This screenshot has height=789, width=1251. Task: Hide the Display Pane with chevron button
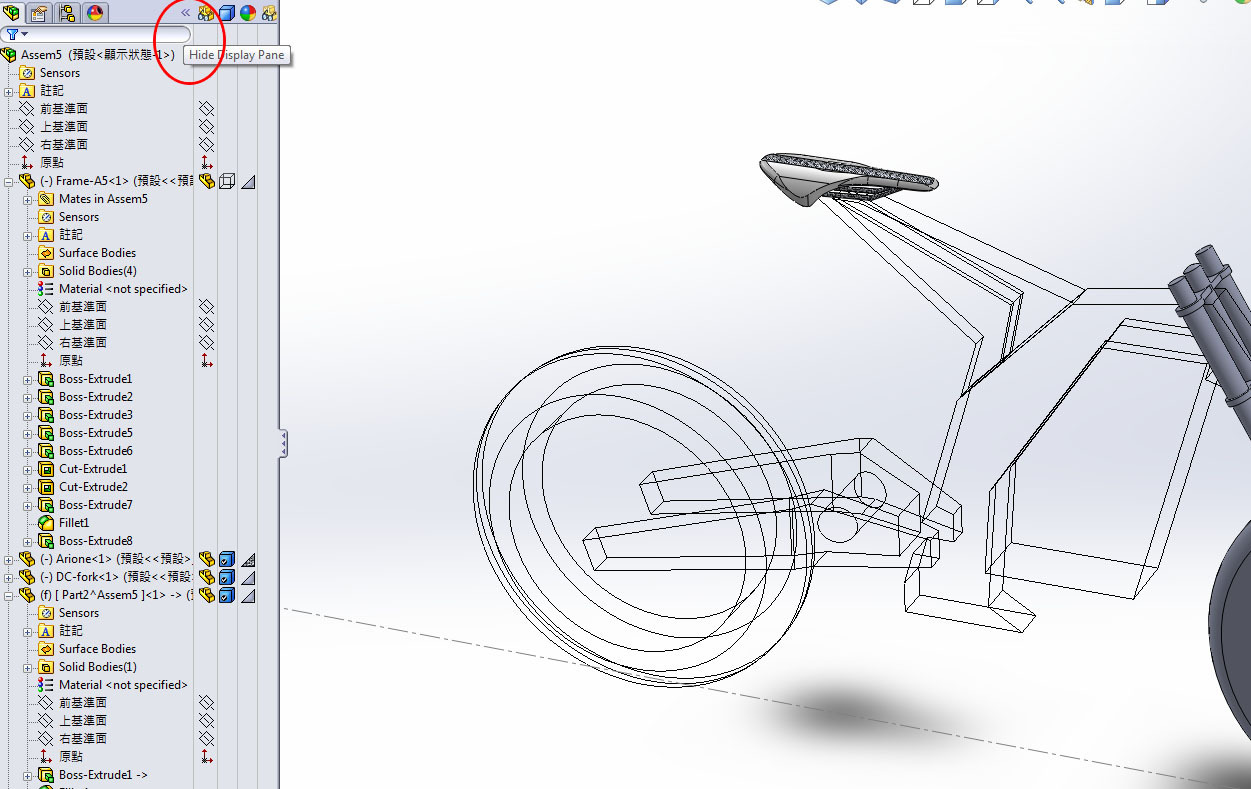pyautogui.click(x=185, y=13)
